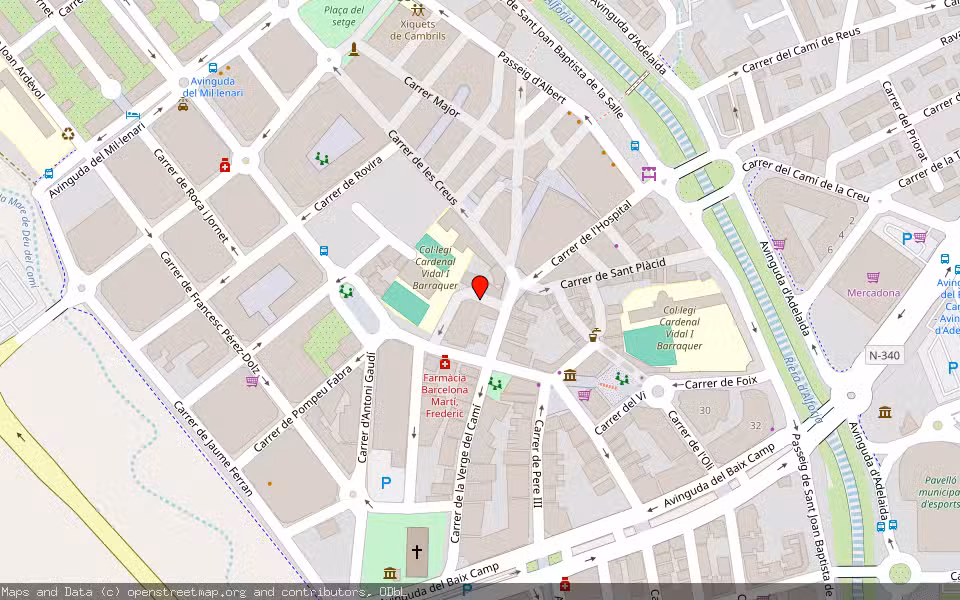Select bus stop icon on Passeig d'Albert
The image size is (960, 600).
[635, 146]
